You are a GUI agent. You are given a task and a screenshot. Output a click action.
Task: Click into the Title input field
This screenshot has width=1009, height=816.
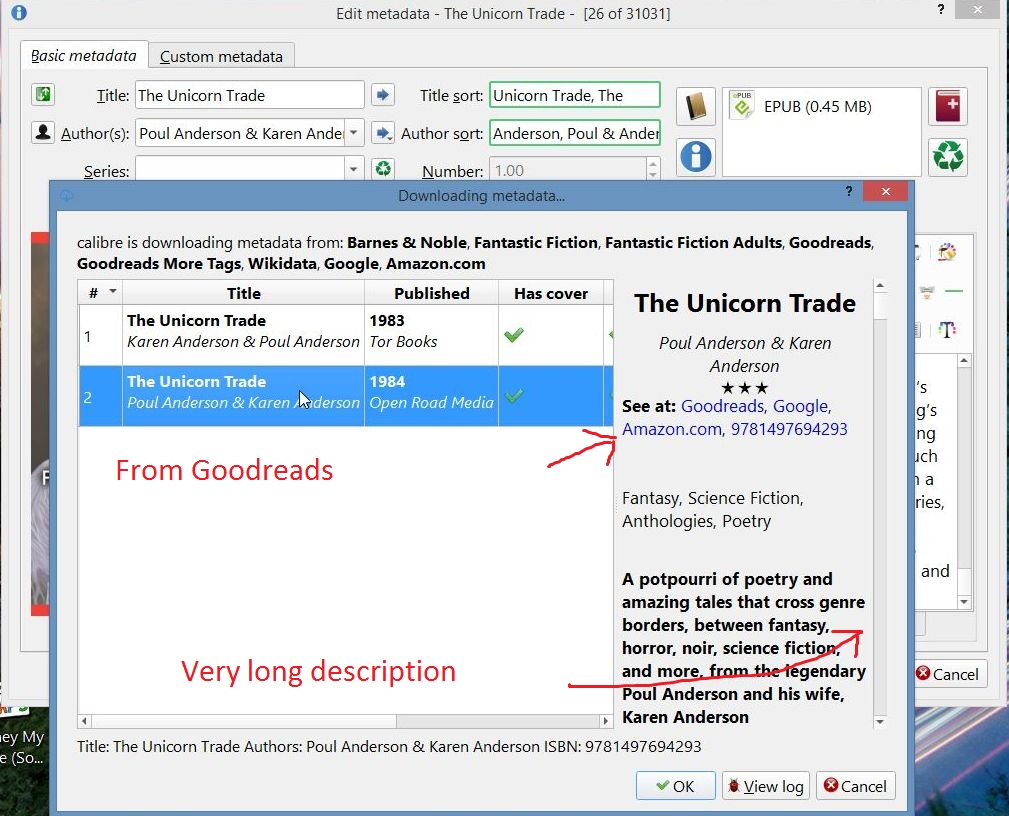tap(249, 95)
